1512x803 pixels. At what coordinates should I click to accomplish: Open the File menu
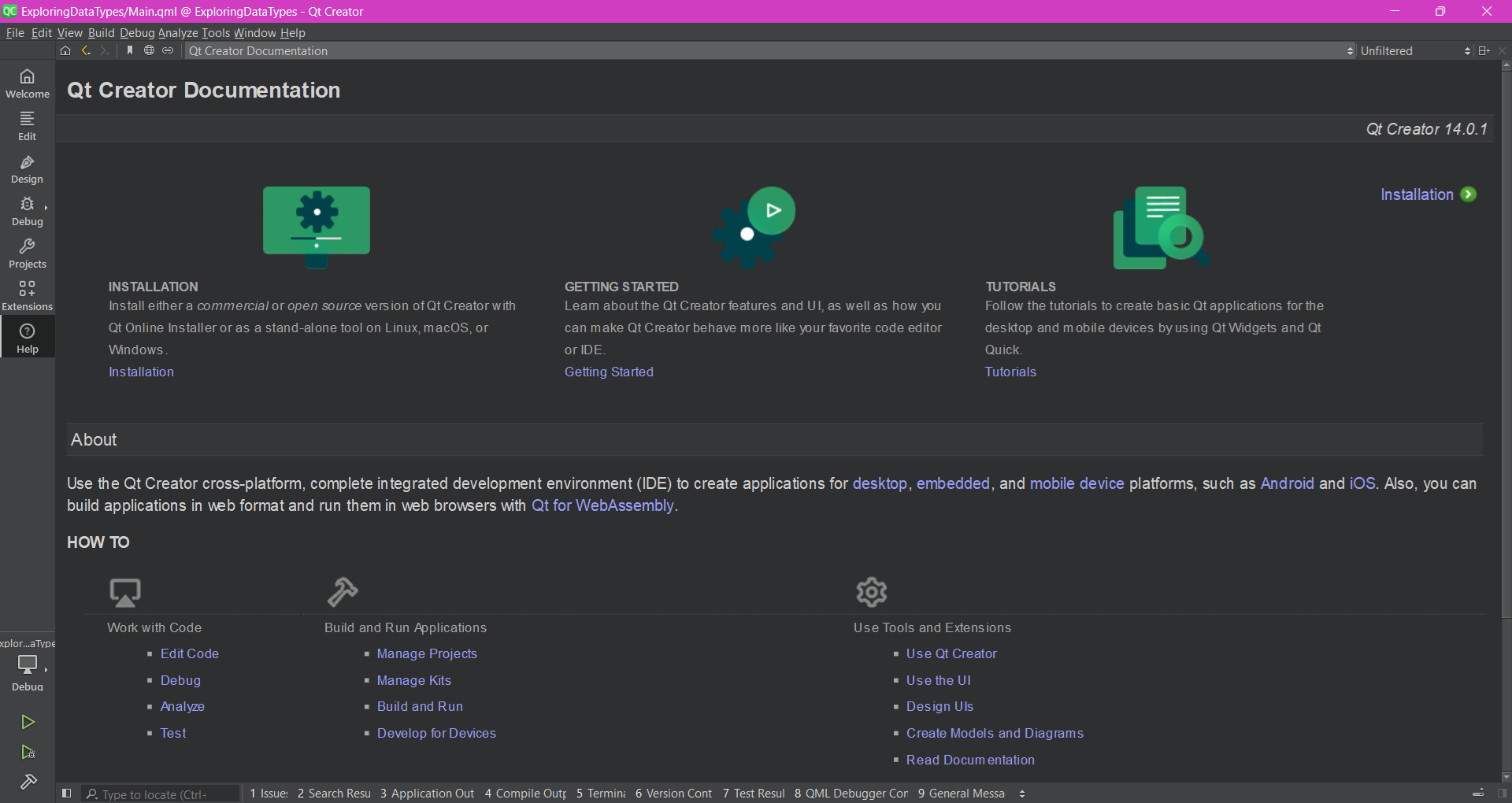15,33
